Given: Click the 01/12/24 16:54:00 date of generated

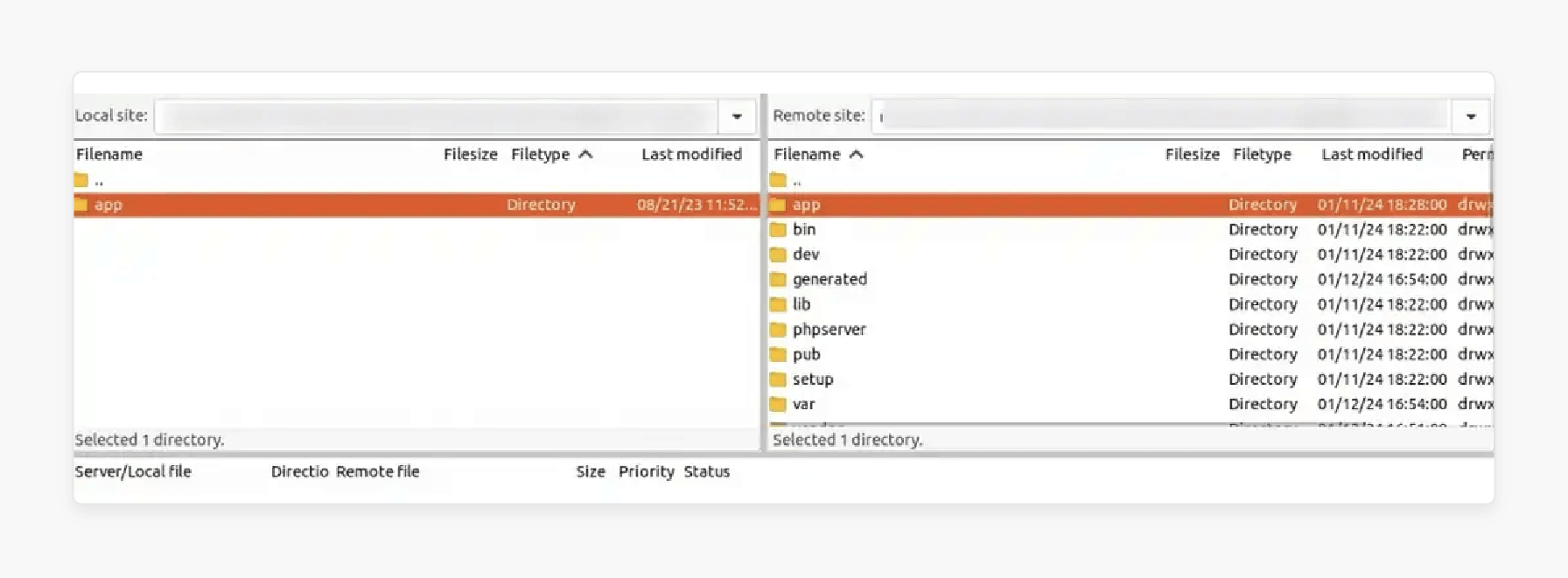Looking at the screenshot, I should pyautogui.click(x=1382, y=280).
